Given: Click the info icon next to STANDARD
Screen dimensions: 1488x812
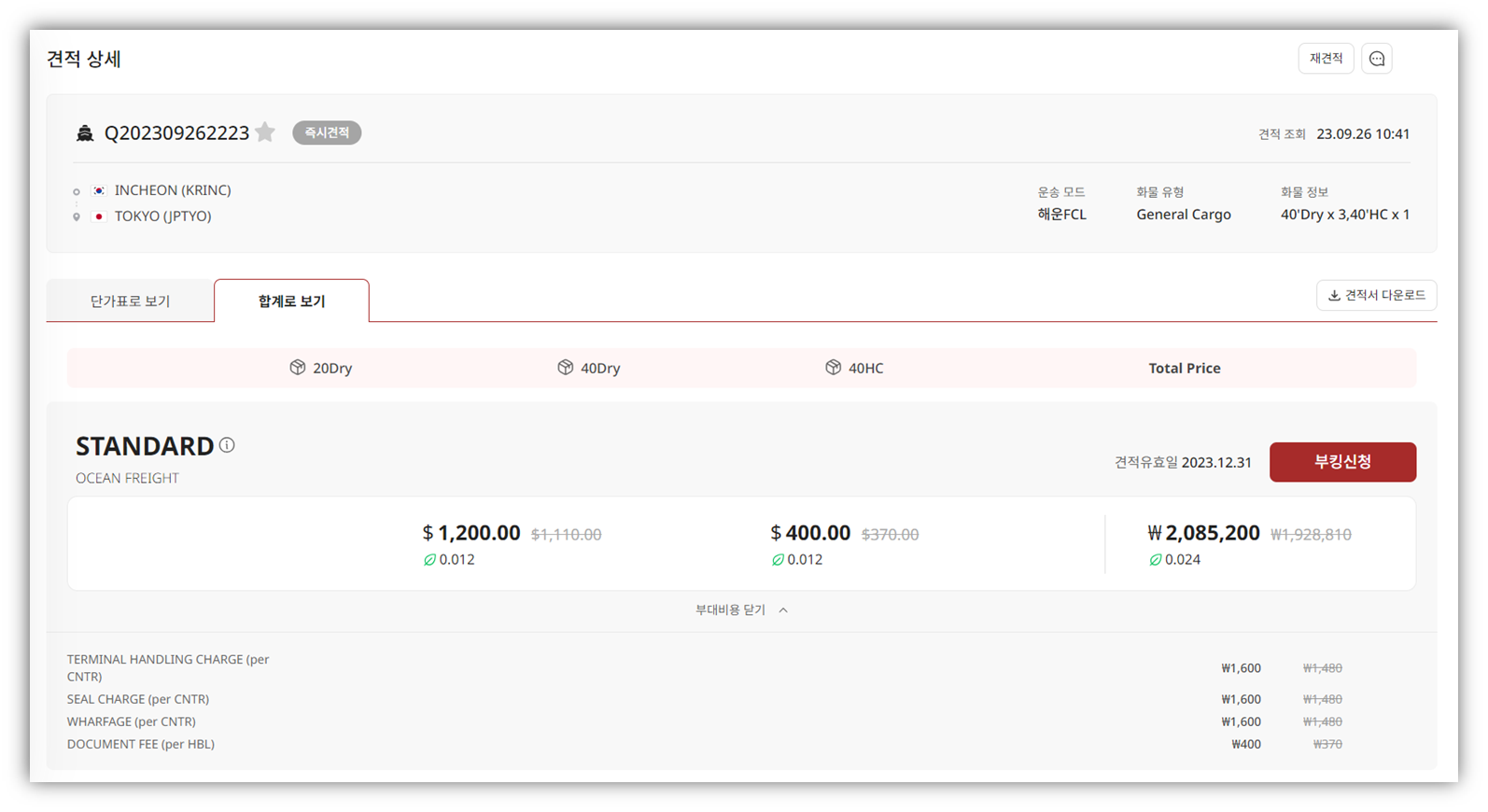Looking at the screenshot, I should [x=227, y=445].
